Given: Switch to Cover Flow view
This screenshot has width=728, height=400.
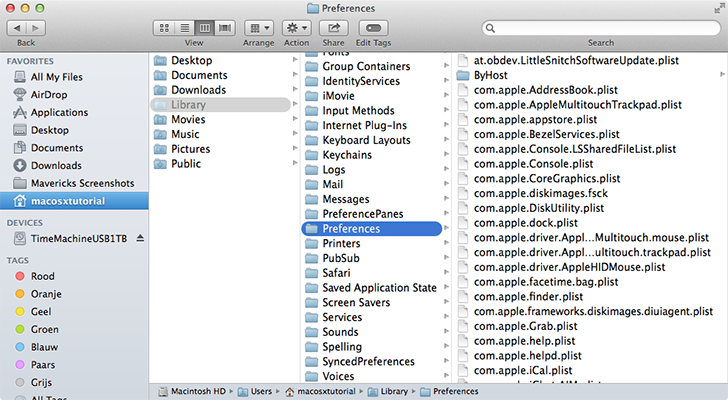Looking at the screenshot, I should (225, 28).
